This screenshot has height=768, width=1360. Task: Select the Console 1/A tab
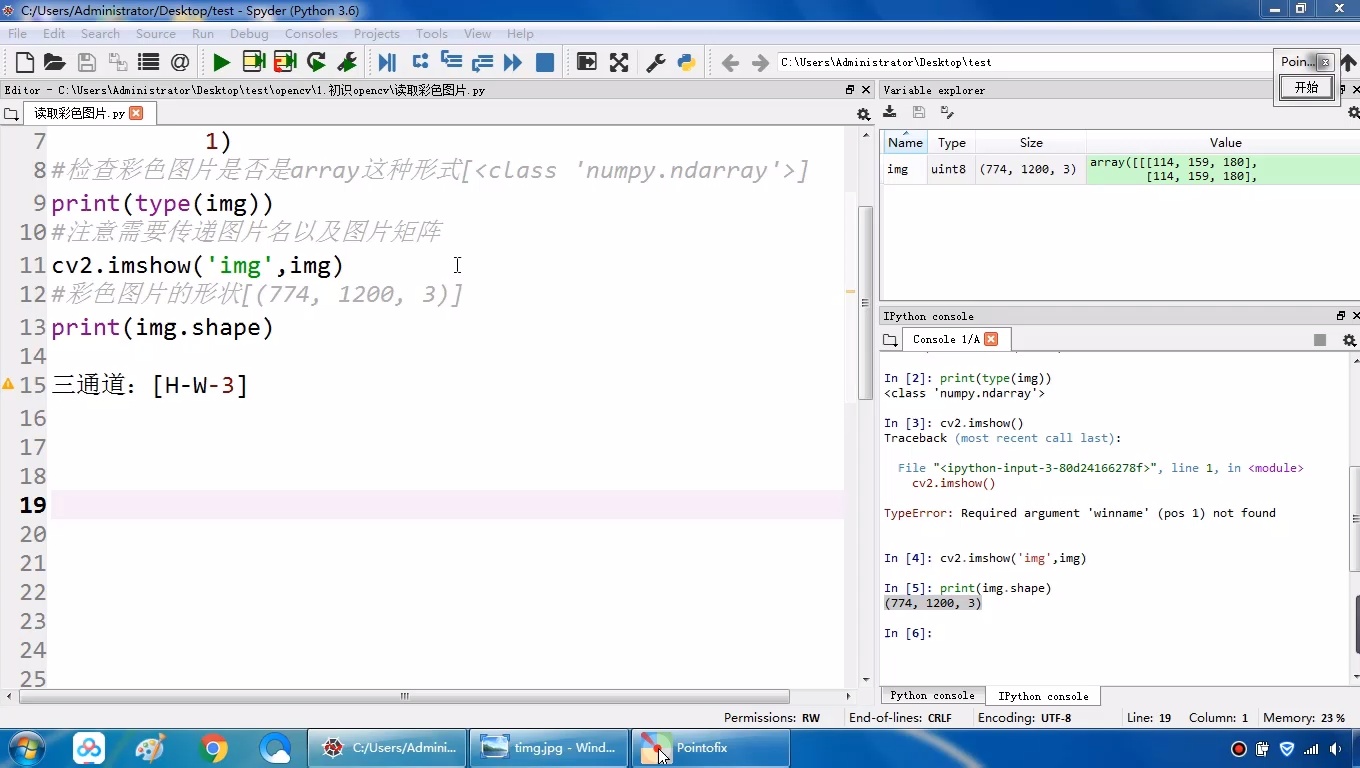pos(945,340)
